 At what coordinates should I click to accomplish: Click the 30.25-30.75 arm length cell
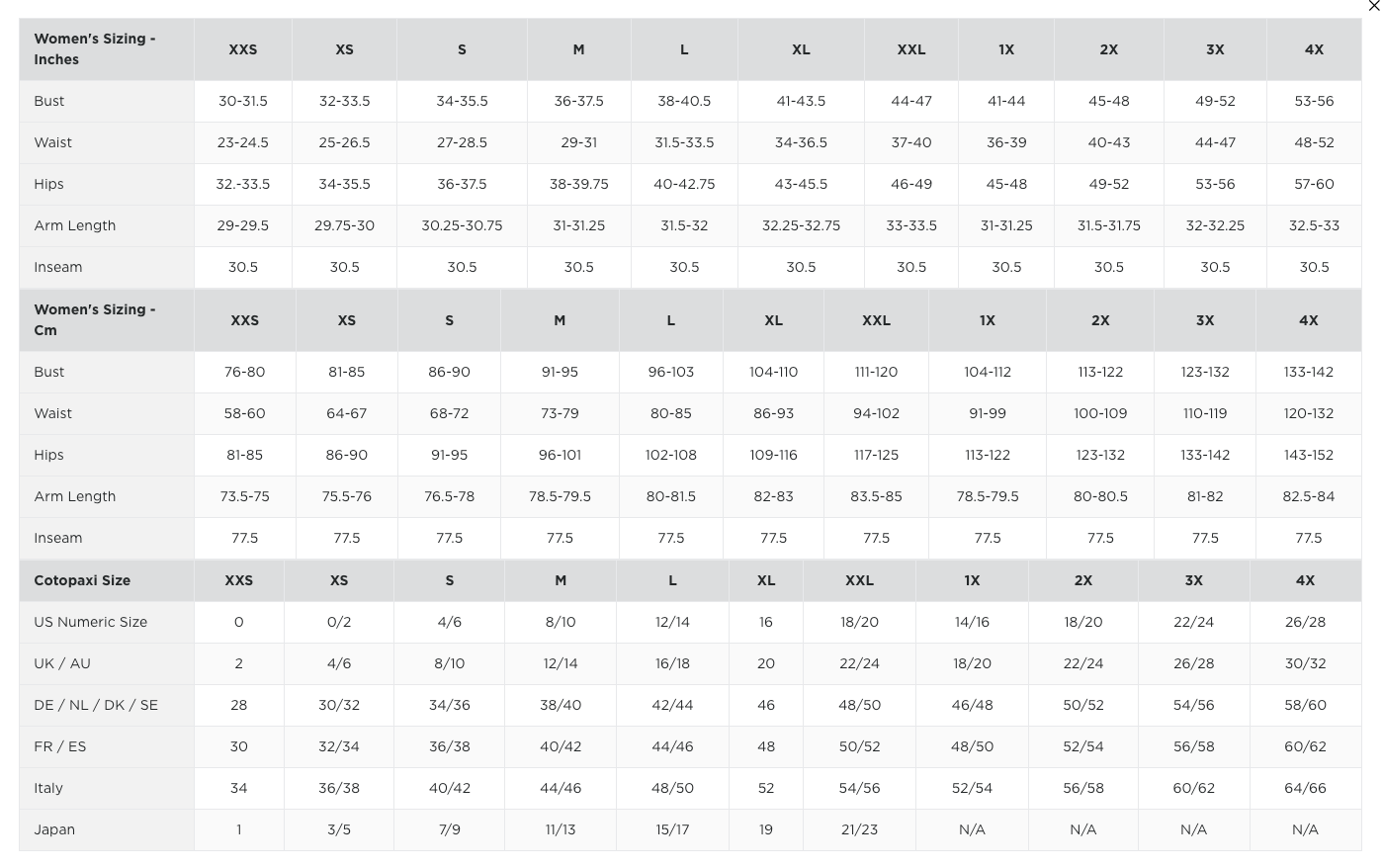(462, 225)
